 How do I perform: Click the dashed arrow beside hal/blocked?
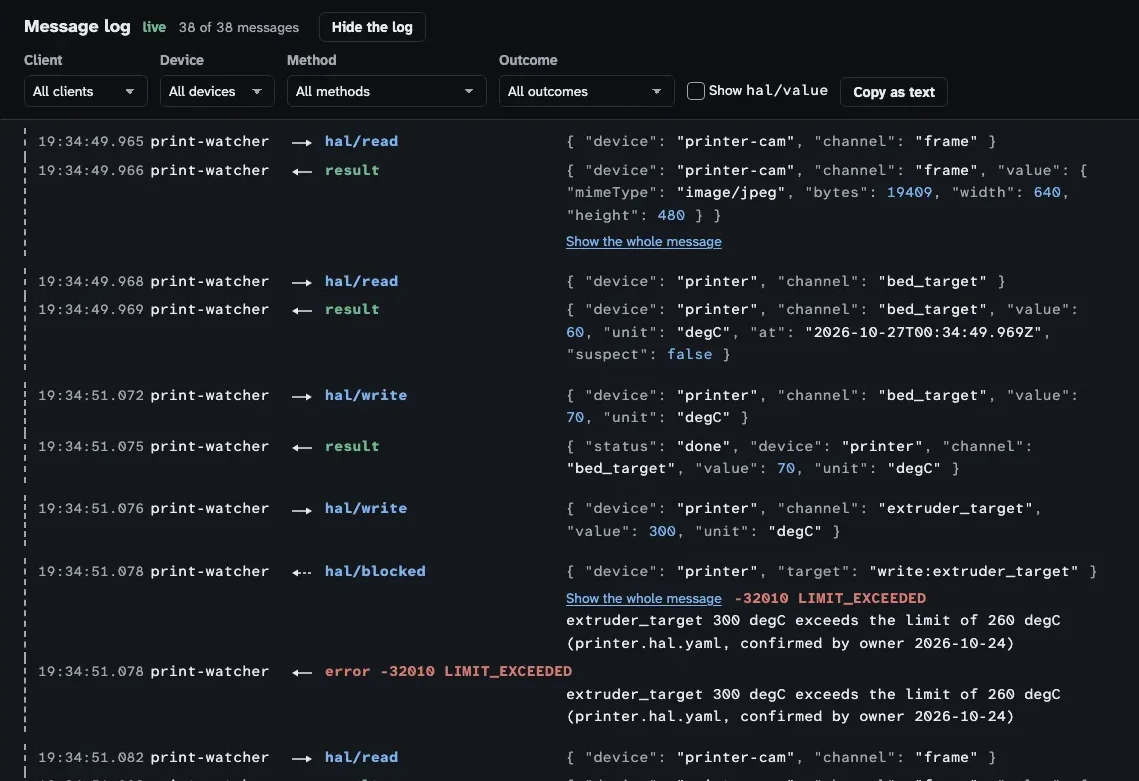[301, 572]
